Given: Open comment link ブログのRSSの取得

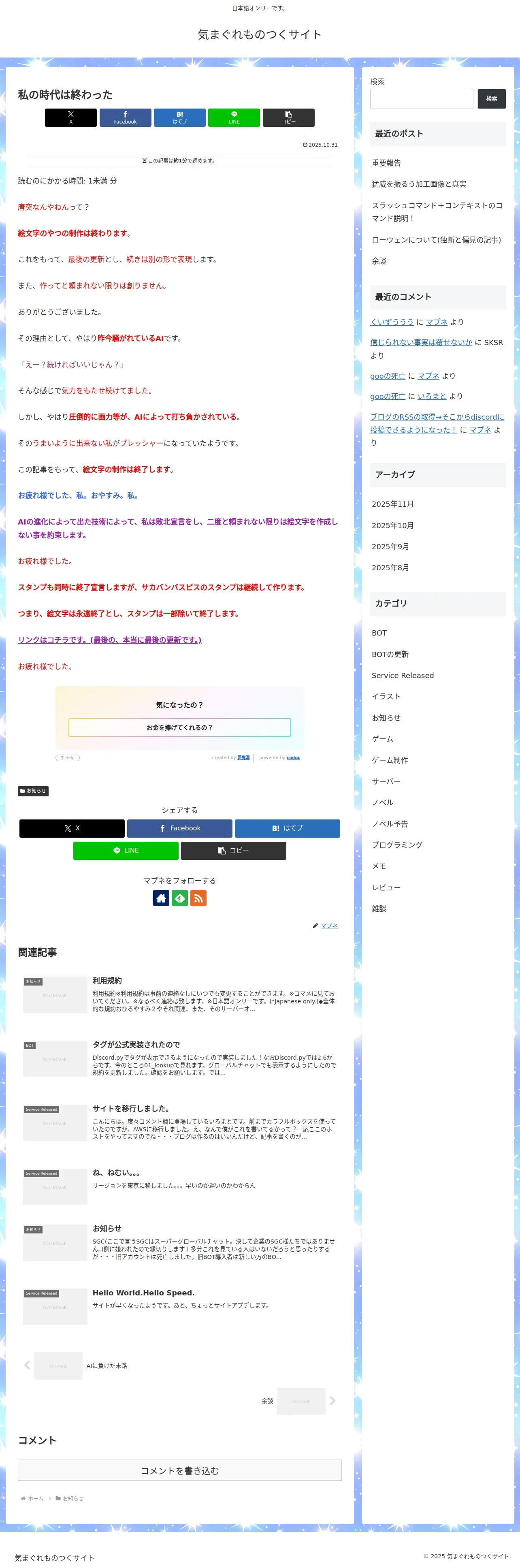Looking at the screenshot, I should pyautogui.click(x=437, y=423).
